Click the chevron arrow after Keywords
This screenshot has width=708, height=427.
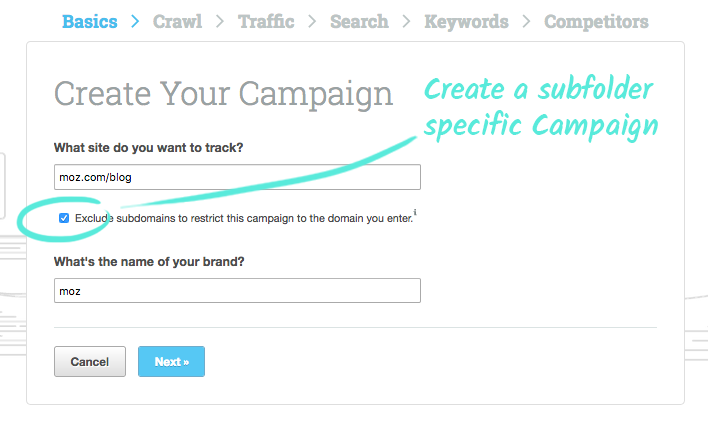pyautogui.click(x=526, y=21)
